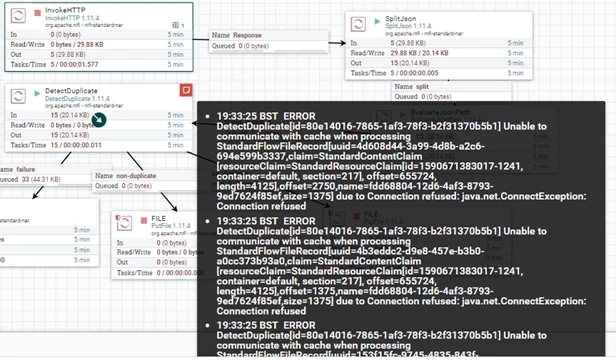
Task: Click Response queue 'Queued 0 (0 bytes)'
Action: tap(240, 46)
